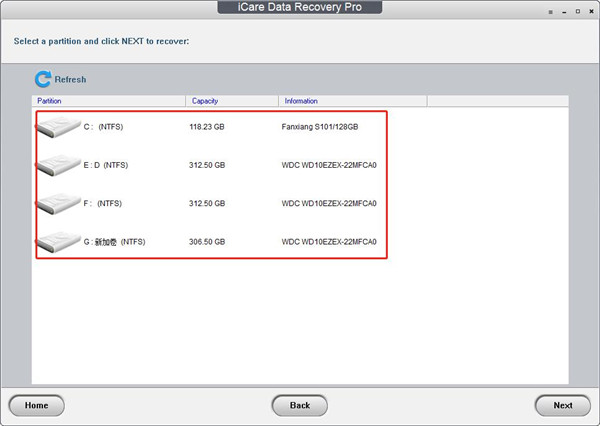600x426 pixels.
Task: Click WDC WD10EZEX-22MFCA0 in the E: D row
Action: click(329, 165)
